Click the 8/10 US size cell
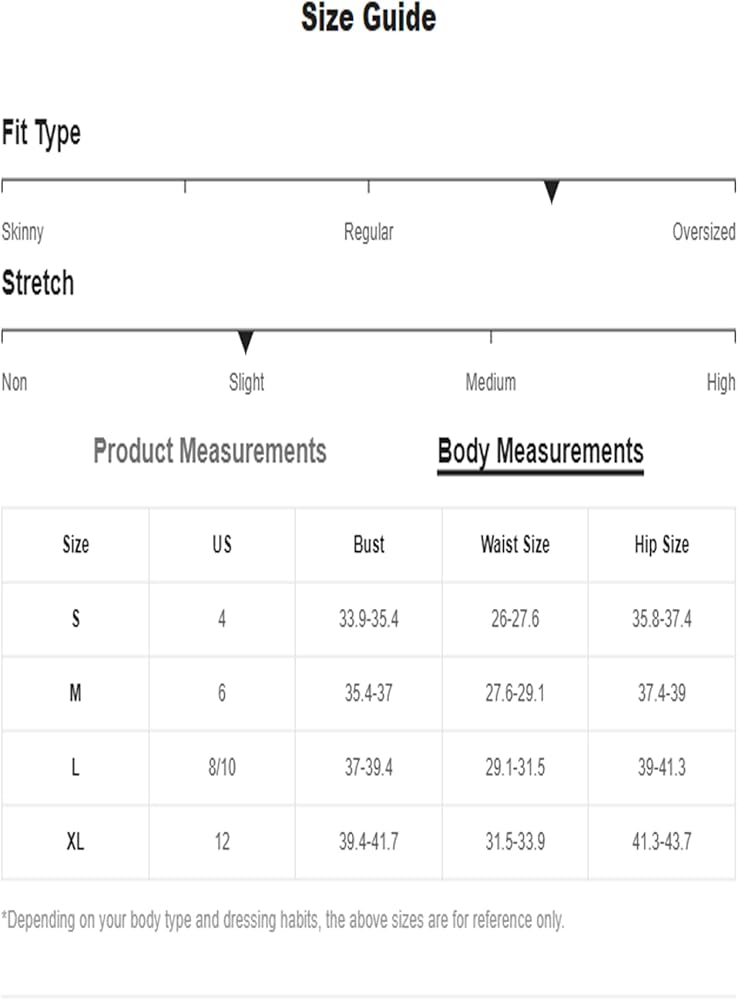This screenshot has width=738, height=1000. (221, 768)
